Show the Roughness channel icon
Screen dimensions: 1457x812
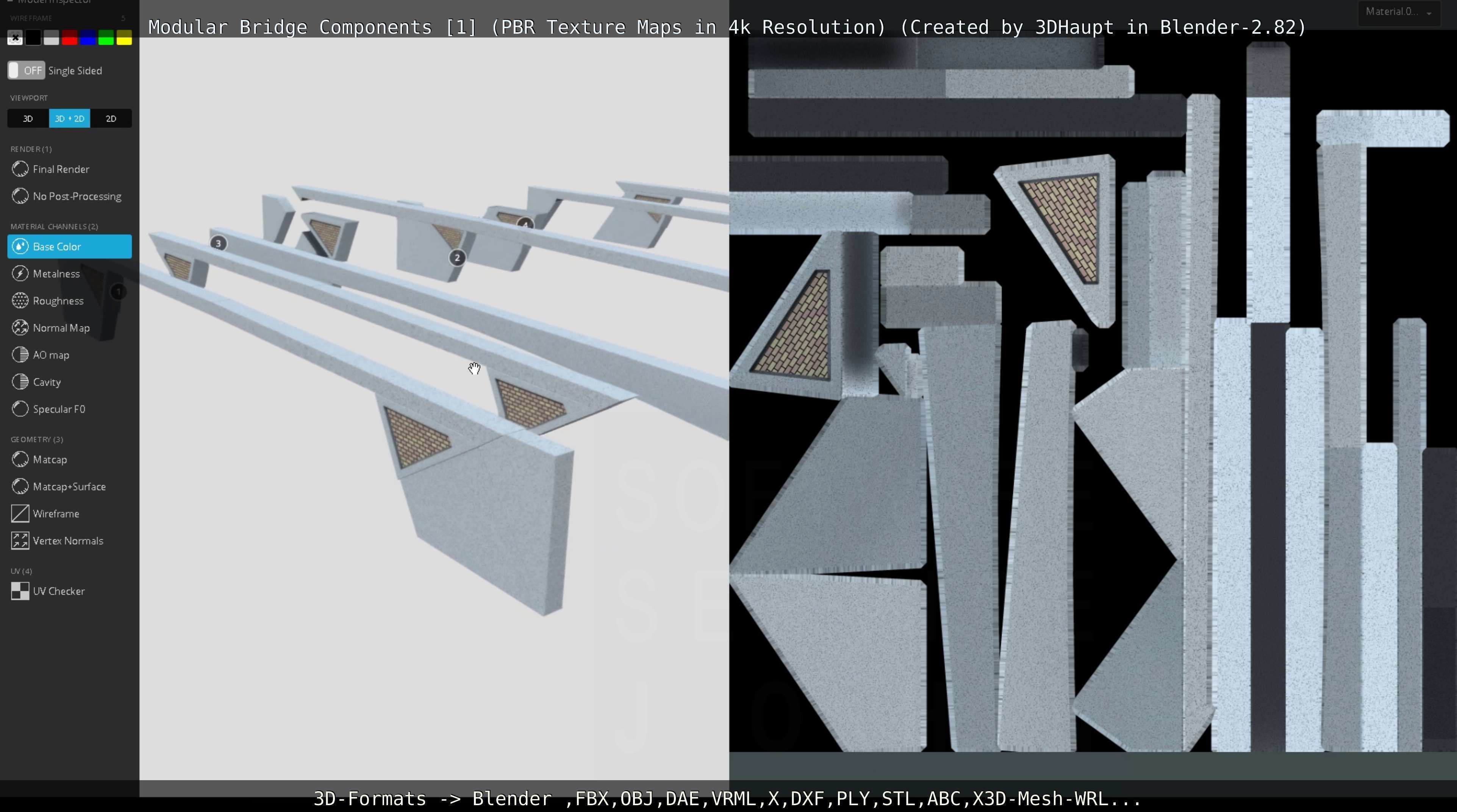[x=20, y=301]
